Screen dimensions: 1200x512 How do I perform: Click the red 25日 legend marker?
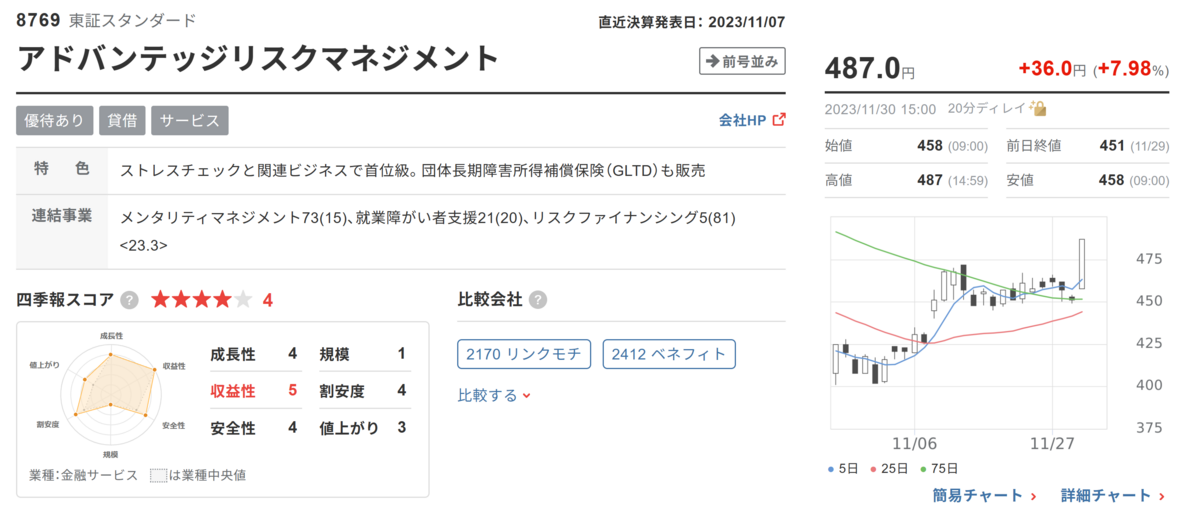(x=875, y=468)
